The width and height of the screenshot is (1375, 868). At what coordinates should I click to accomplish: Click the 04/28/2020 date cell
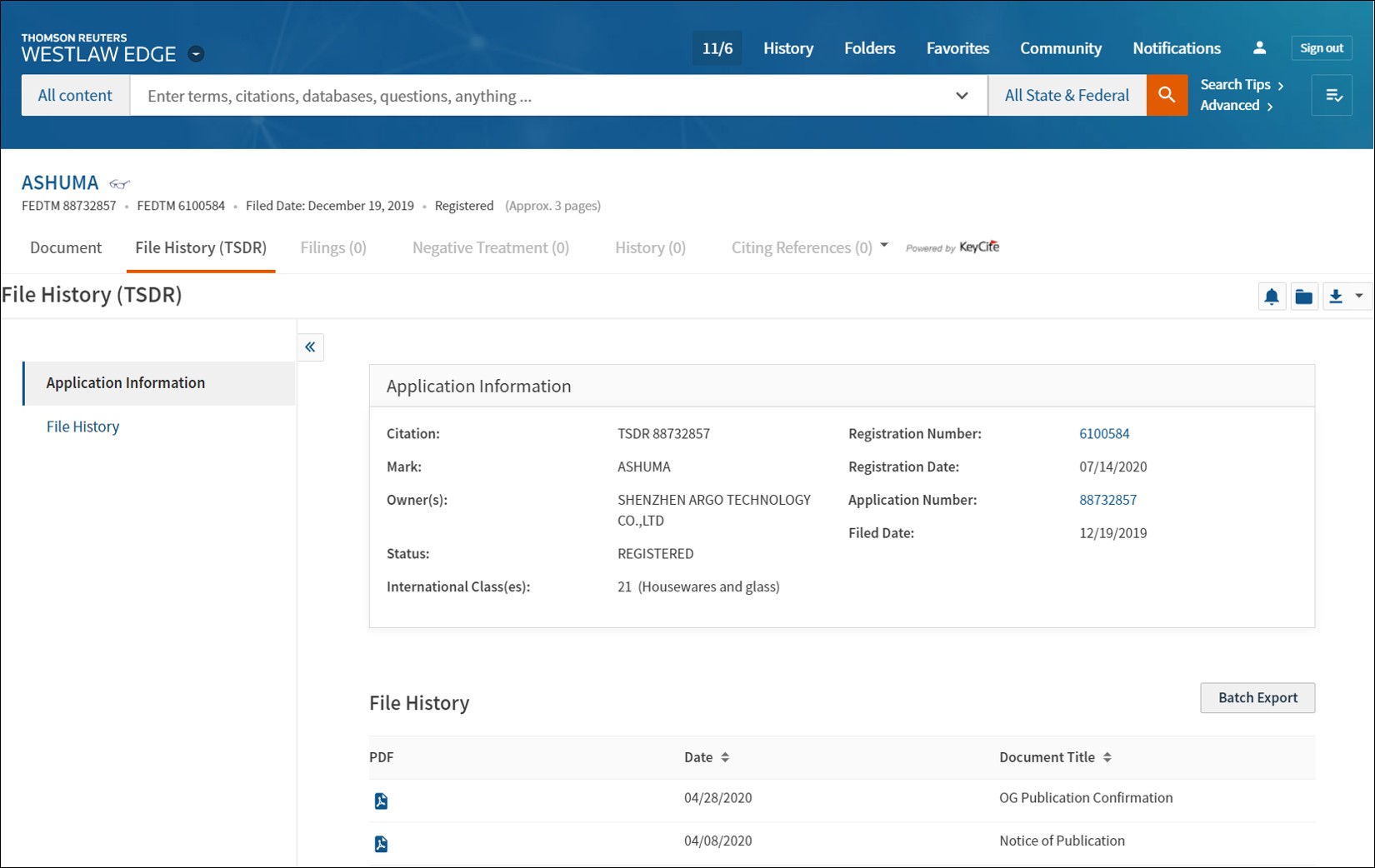pos(717,798)
